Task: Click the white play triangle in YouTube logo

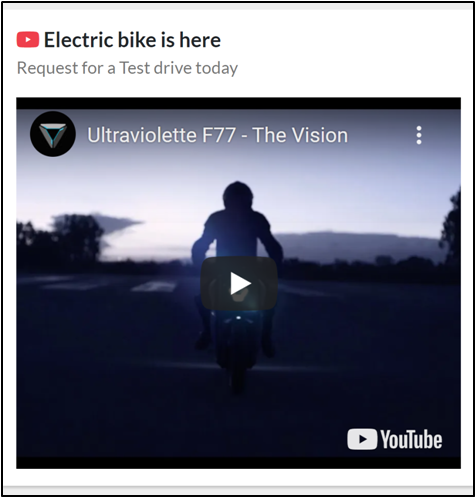Action: [x=362, y=439]
